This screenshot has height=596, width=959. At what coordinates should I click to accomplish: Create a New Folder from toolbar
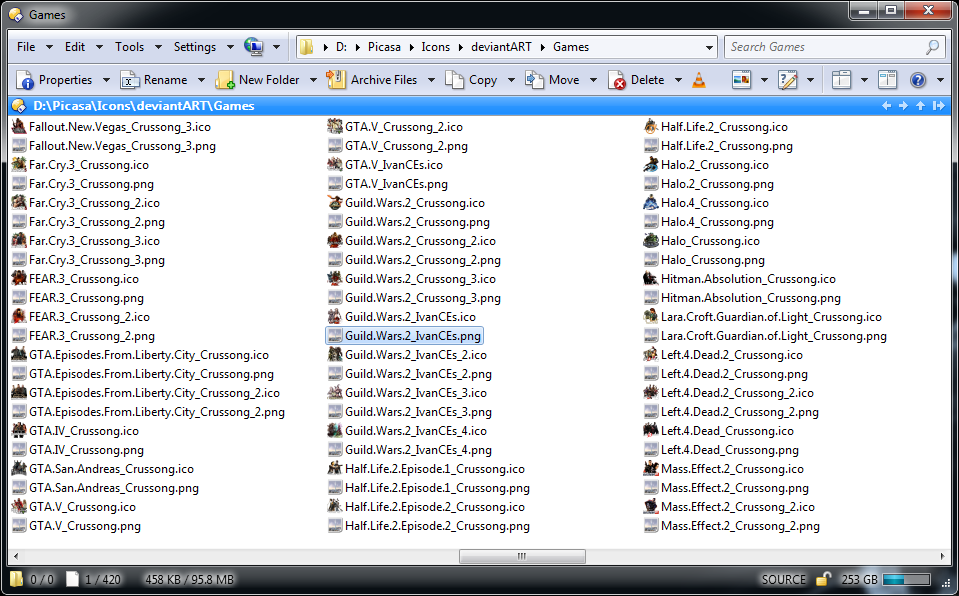pos(257,80)
